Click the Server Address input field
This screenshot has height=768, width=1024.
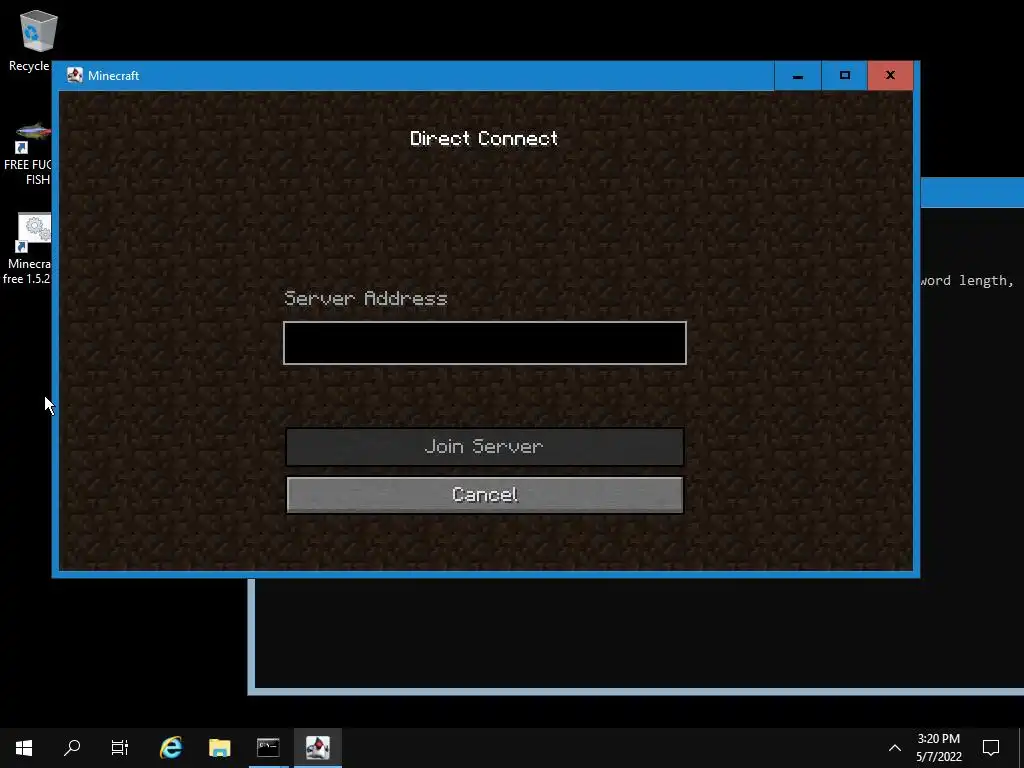tap(485, 343)
